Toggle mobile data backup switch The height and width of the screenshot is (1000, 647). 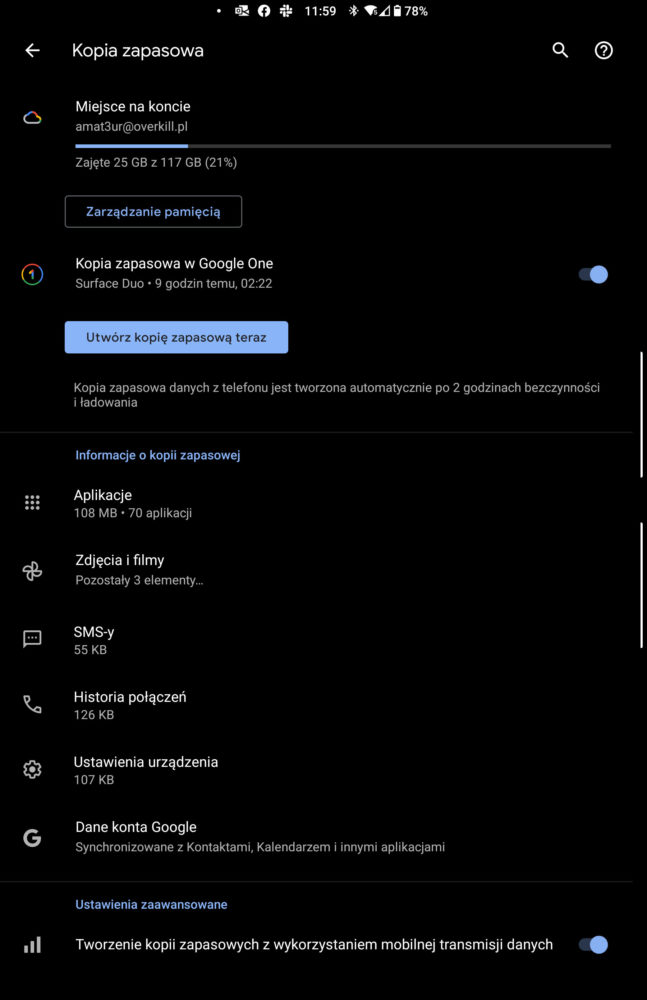593,945
